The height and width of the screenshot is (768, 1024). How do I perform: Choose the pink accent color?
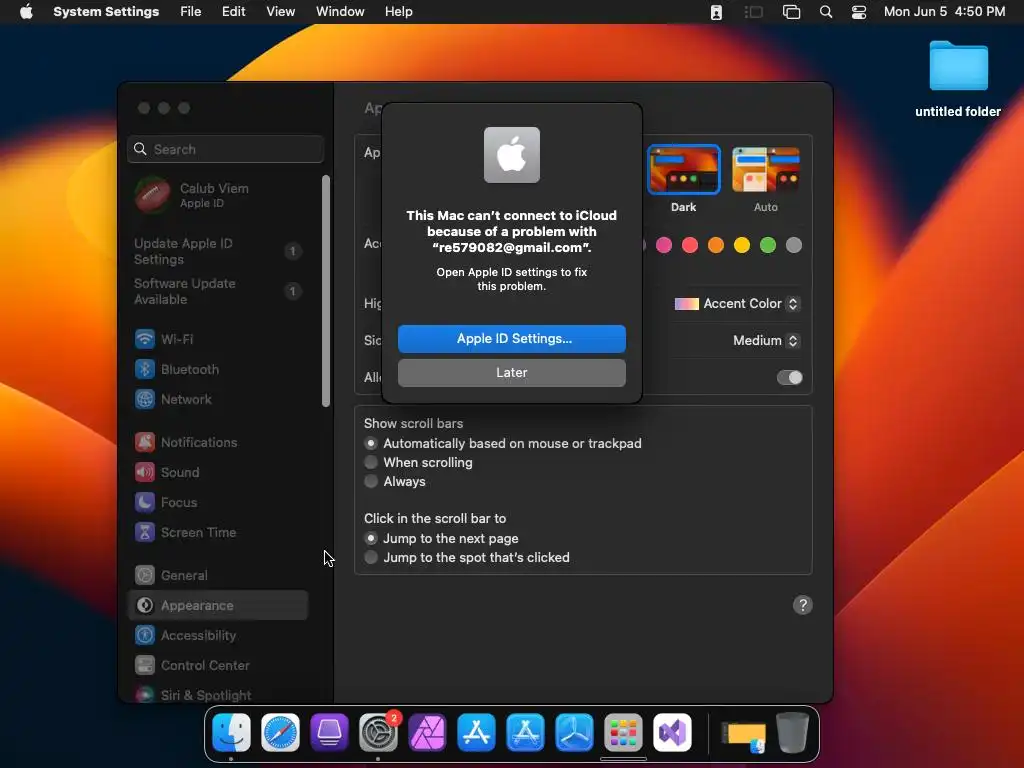664,245
